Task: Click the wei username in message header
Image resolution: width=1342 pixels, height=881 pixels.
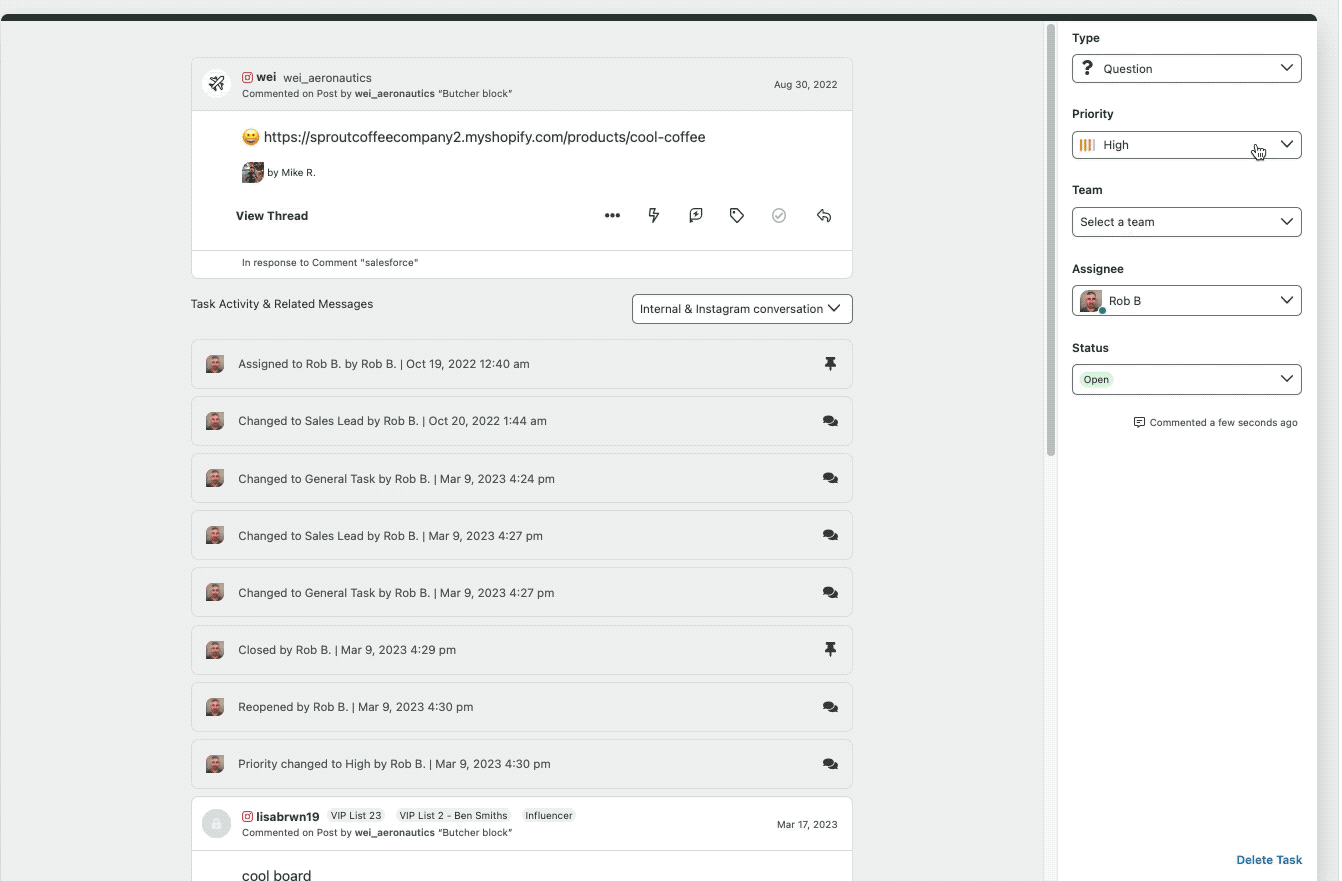Action: pyautogui.click(x=266, y=77)
